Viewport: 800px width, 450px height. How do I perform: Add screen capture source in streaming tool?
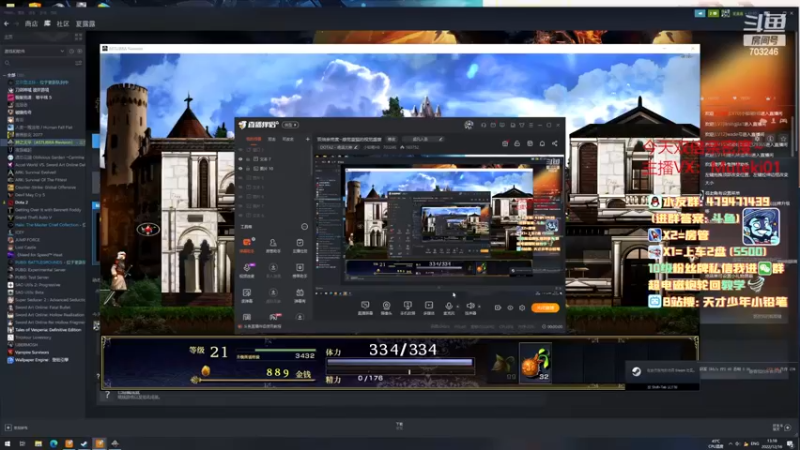365,307
